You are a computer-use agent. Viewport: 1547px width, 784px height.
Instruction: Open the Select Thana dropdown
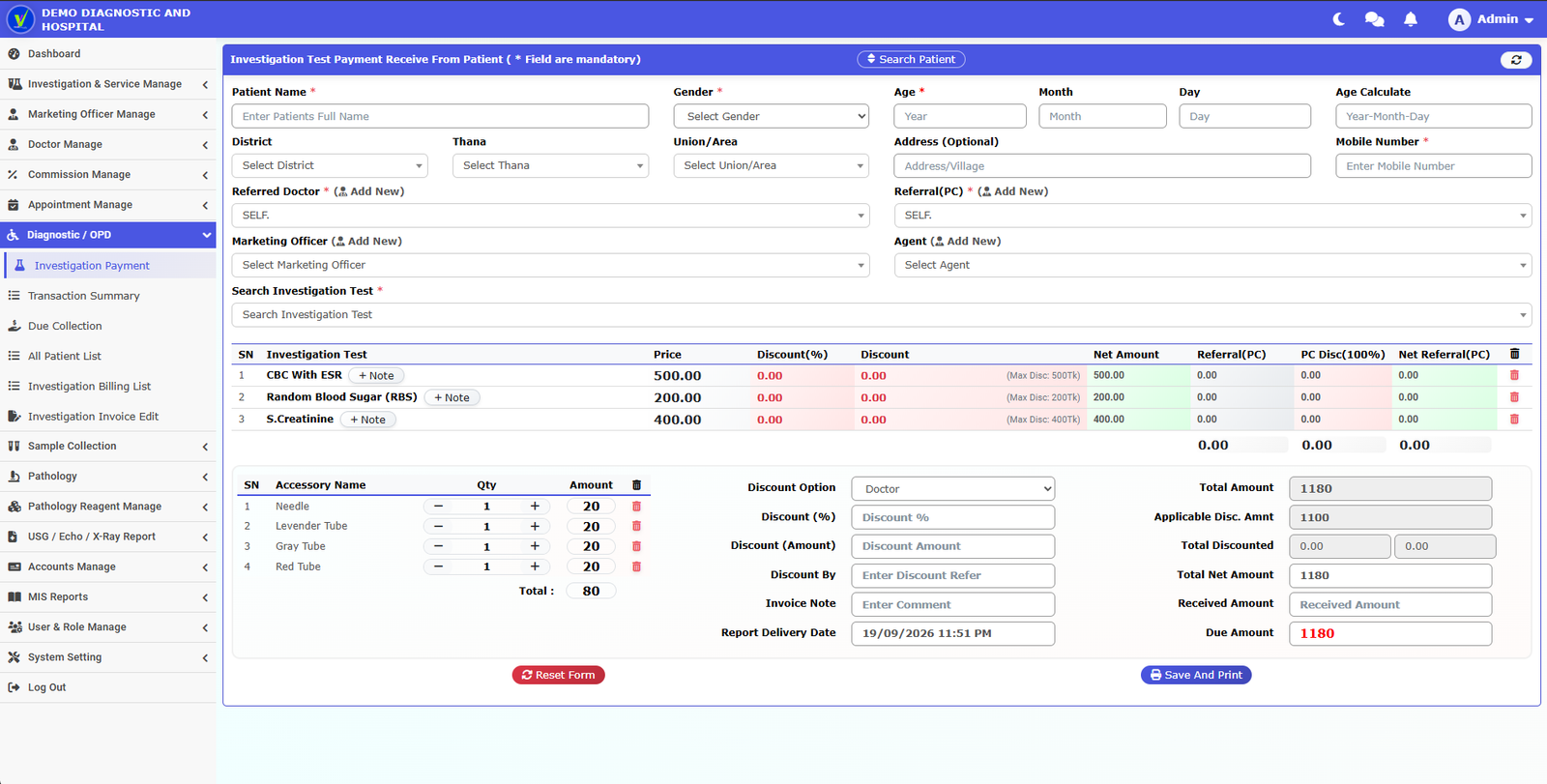coord(550,165)
